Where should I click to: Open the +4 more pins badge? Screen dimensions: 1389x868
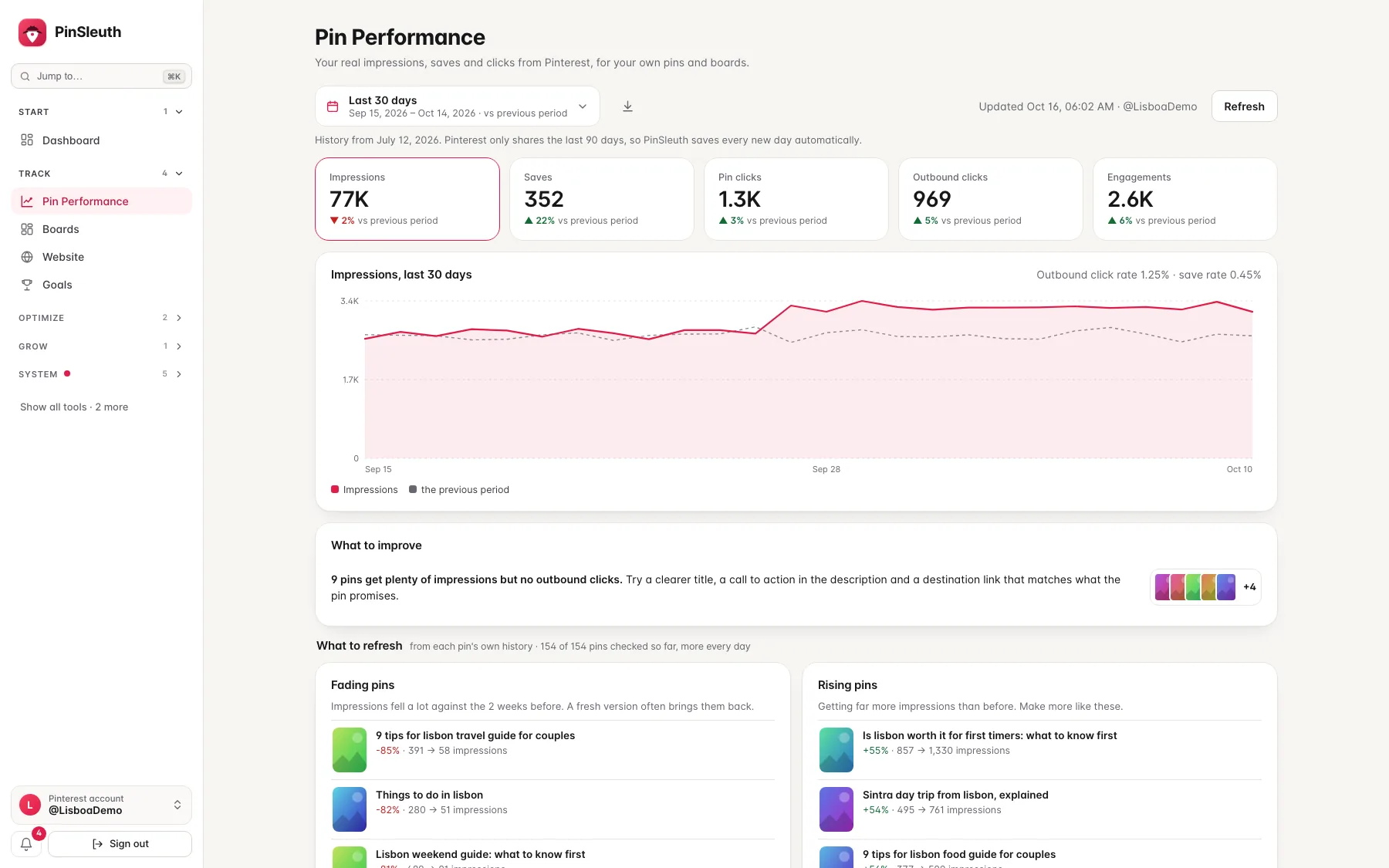(1249, 587)
